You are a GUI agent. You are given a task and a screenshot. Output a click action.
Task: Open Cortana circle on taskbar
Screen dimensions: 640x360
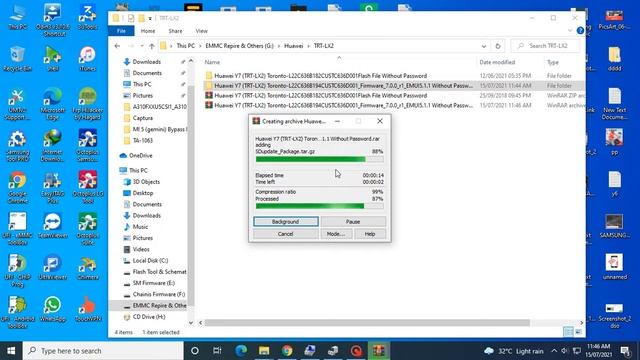[x=195, y=351]
